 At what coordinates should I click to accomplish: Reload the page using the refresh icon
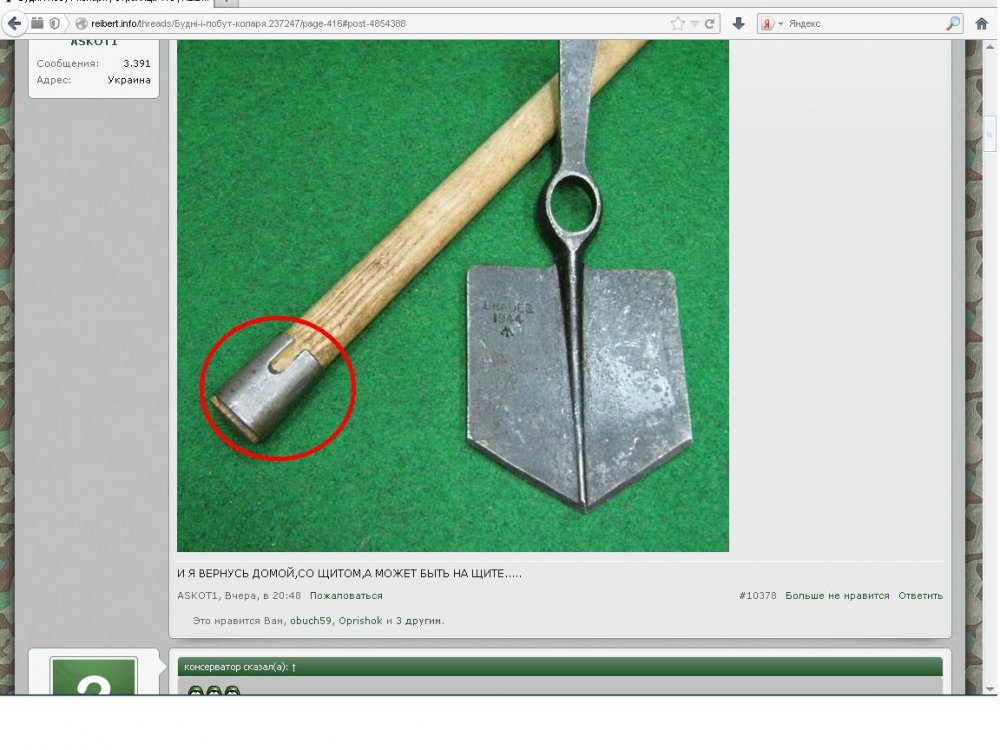click(710, 23)
